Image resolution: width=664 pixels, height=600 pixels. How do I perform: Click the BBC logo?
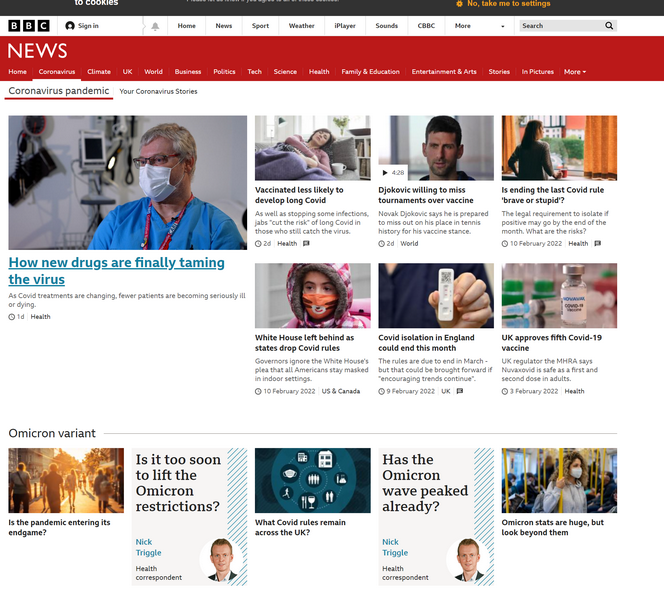point(29,26)
